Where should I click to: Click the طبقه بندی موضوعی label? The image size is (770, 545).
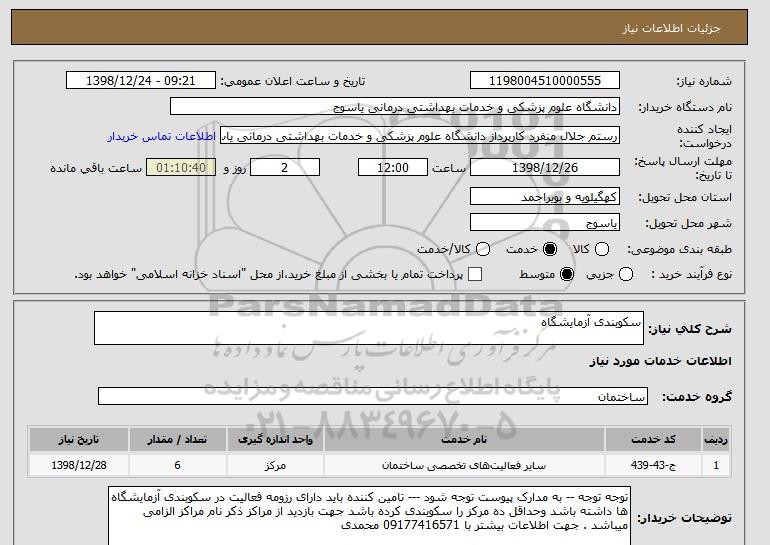click(679, 249)
